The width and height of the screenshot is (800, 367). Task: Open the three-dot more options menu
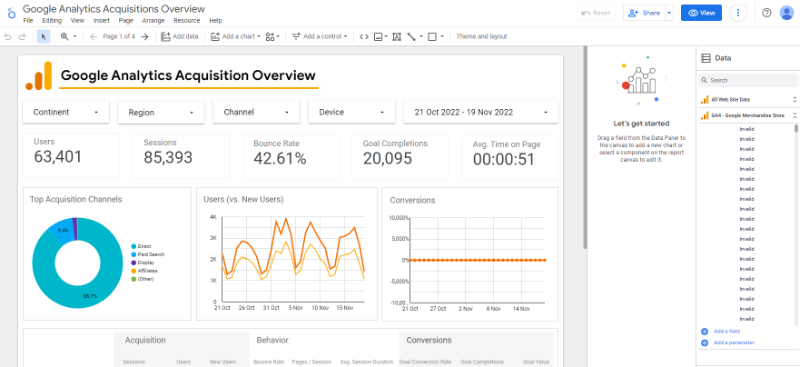[738, 13]
